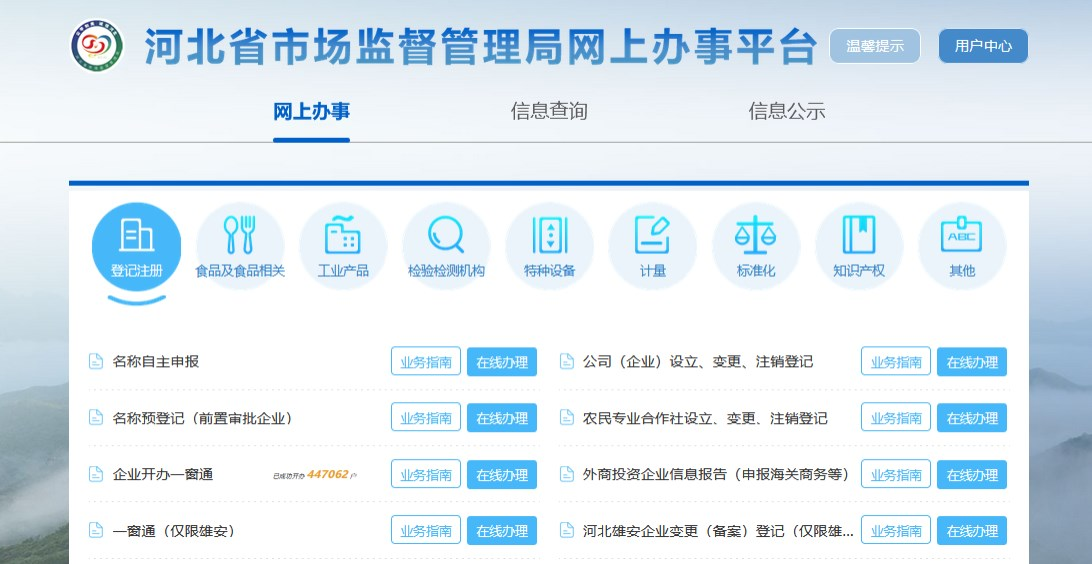The height and width of the screenshot is (564, 1092).
Task: Select the 网上办事 tab
Action: click(311, 111)
